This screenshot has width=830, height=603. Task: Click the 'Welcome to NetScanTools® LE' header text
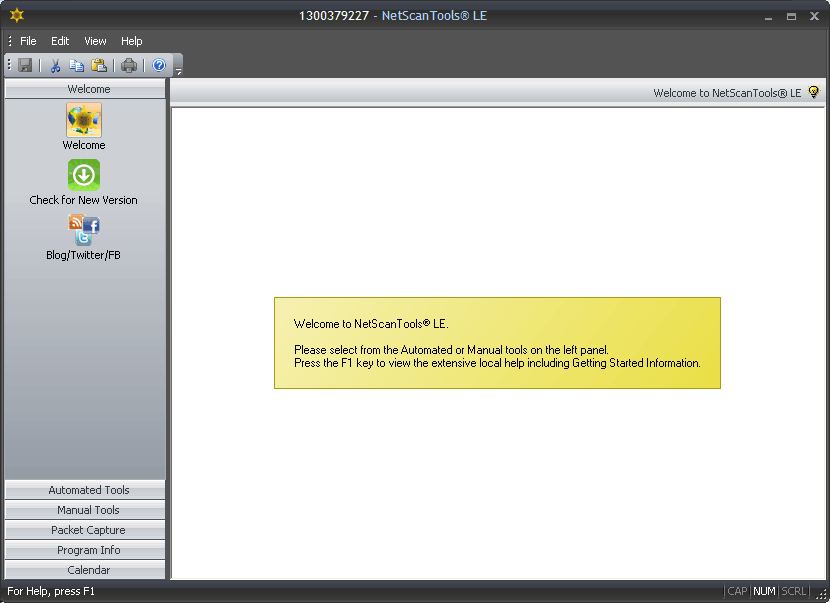[727, 93]
